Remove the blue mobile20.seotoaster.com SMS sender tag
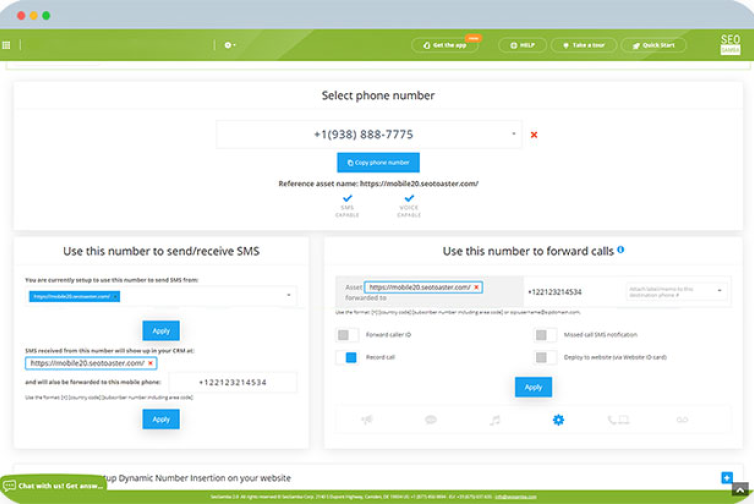The image size is (754, 504). (116, 297)
